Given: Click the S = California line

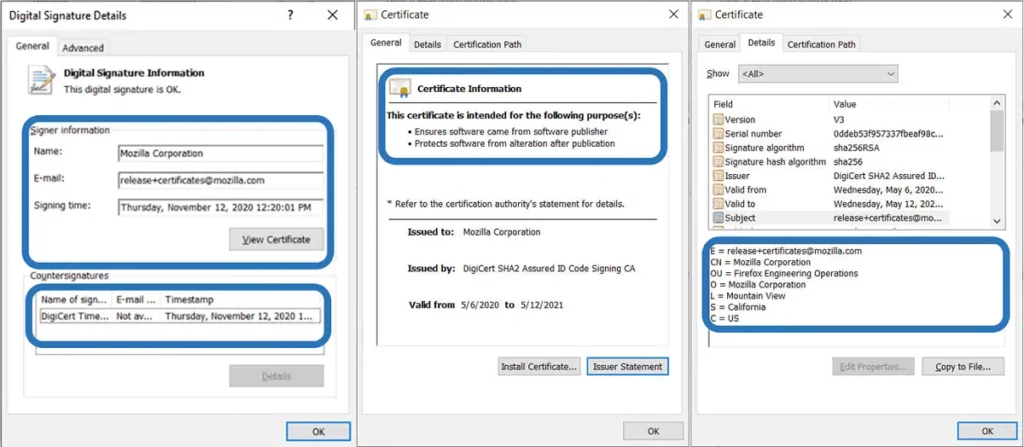Looking at the screenshot, I should point(738,307).
